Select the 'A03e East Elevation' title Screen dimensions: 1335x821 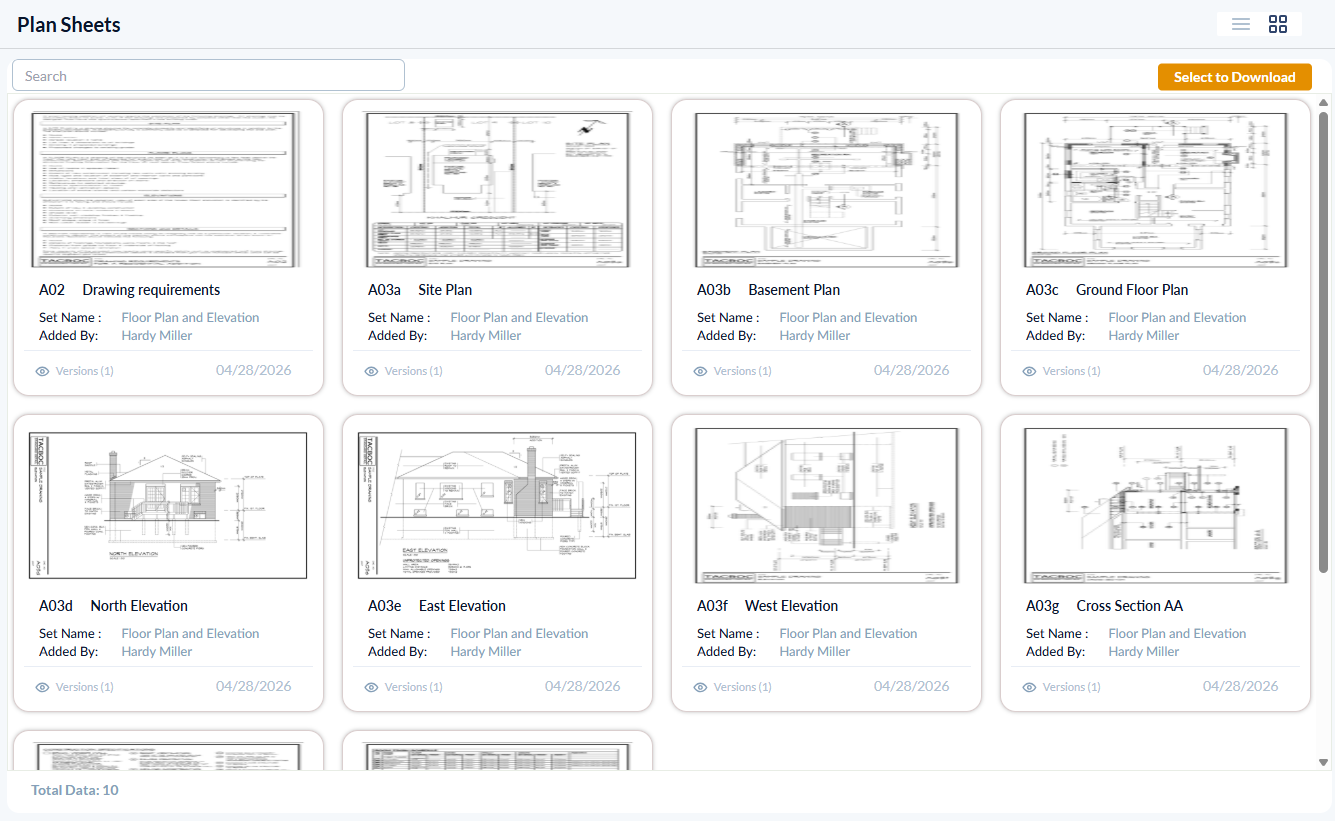pos(437,606)
